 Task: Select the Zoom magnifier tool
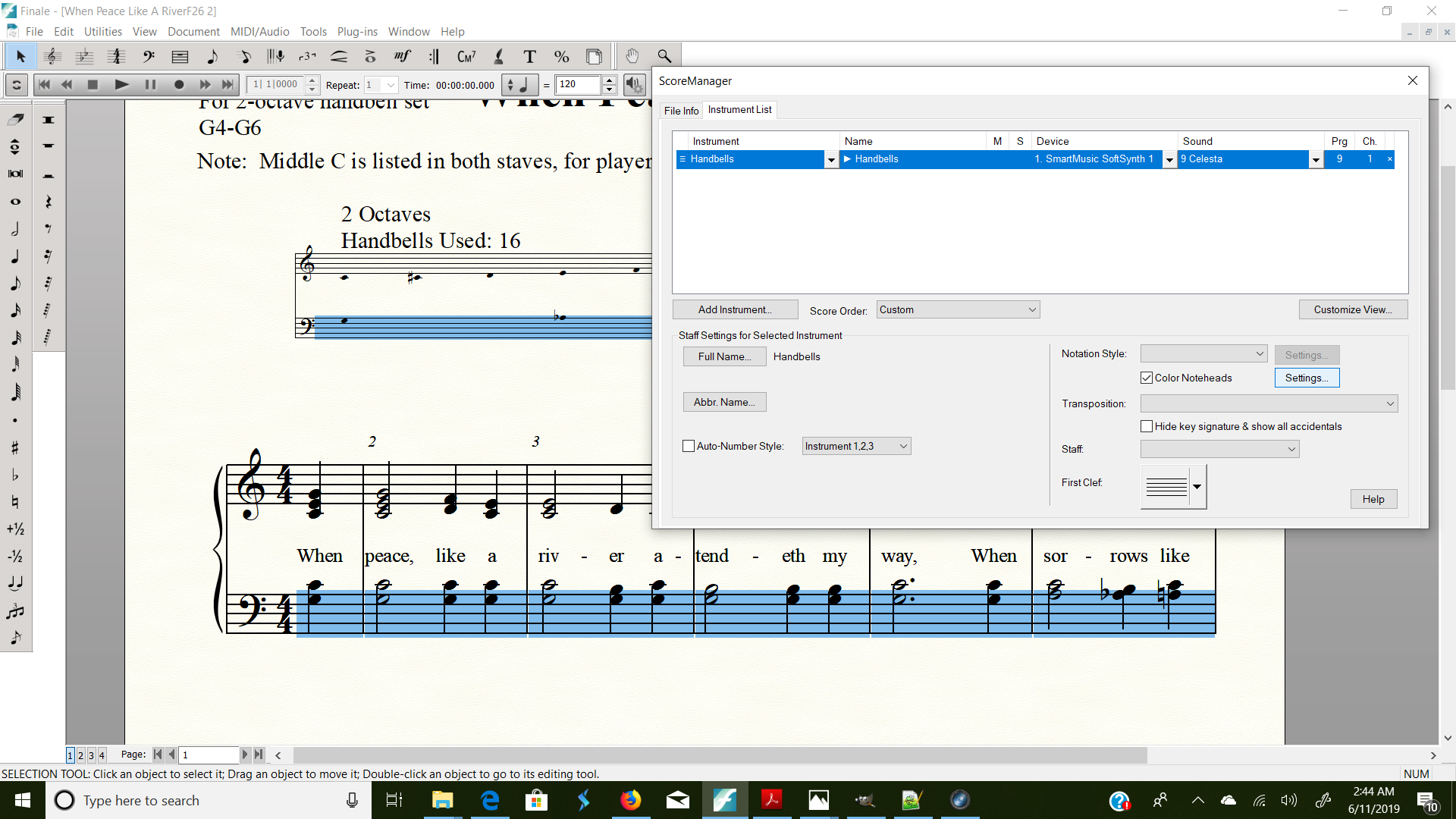(x=664, y=56)
